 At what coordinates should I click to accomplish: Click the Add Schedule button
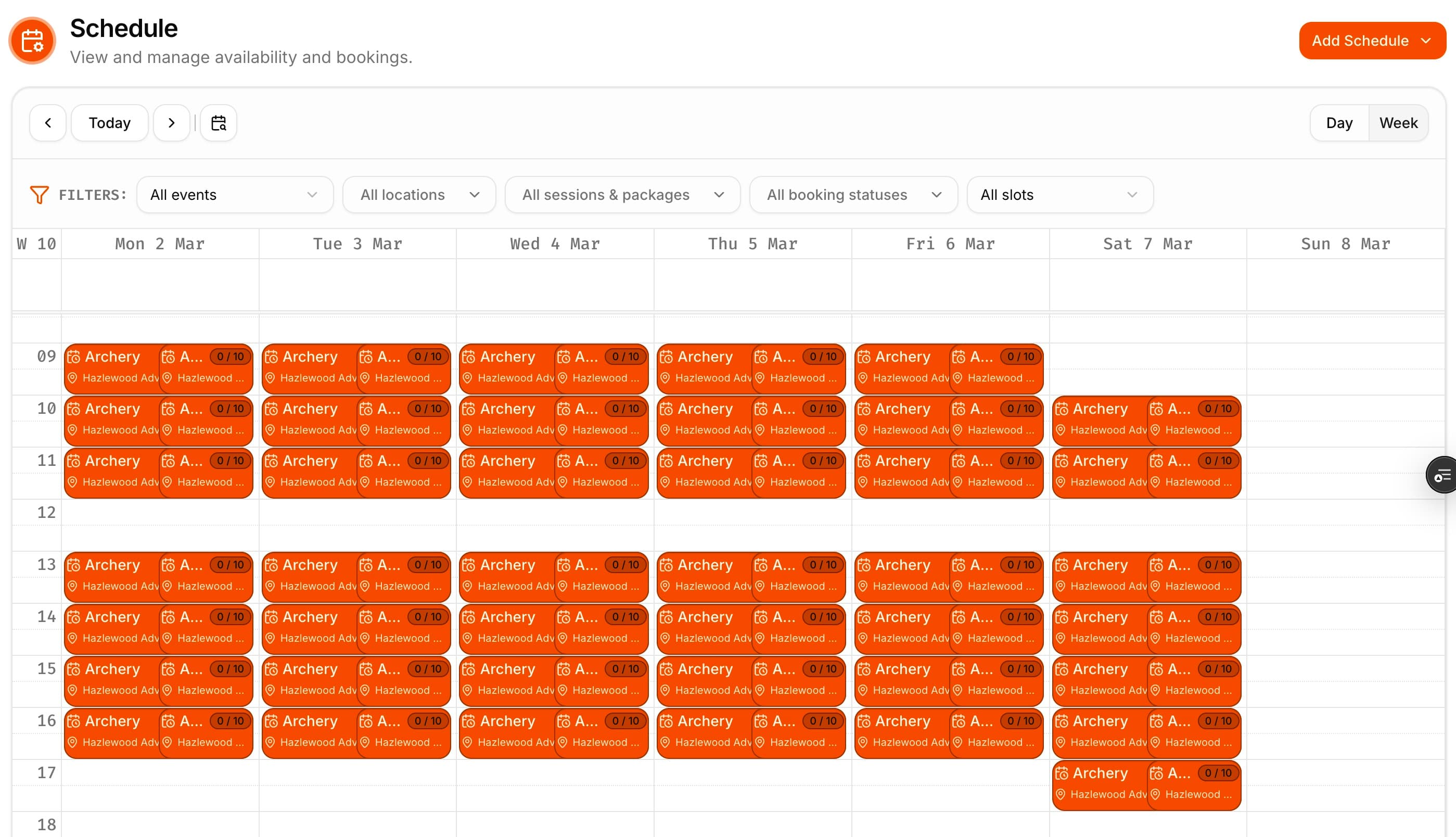click(1373, 40)
